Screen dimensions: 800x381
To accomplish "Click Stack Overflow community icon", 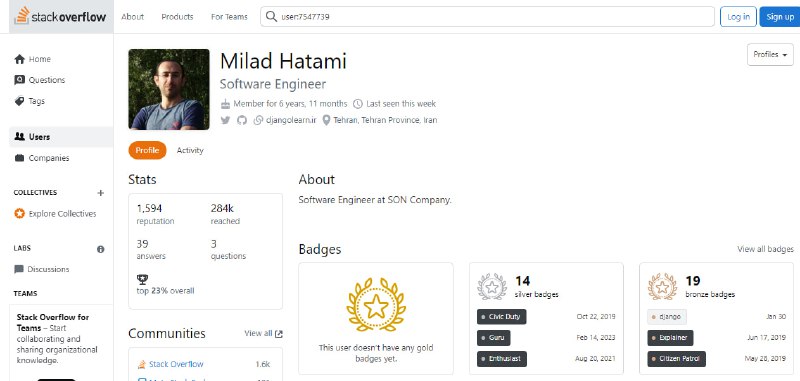I will click(x=142, y=364).
